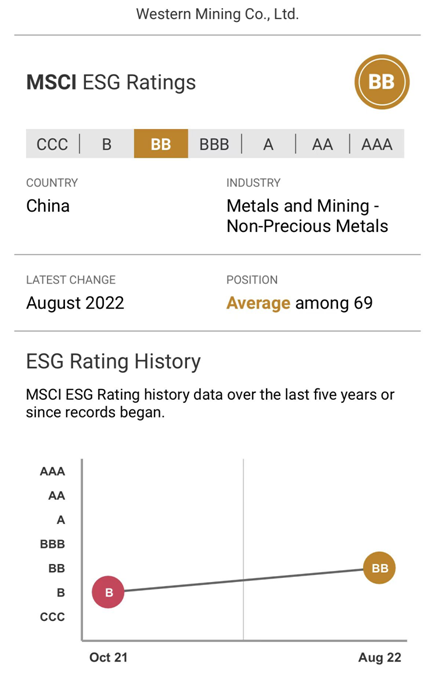Click the AAA cell in the rating scale
Image resolution: width=434 pixels, height=676 pixels.
pos(377,144)
